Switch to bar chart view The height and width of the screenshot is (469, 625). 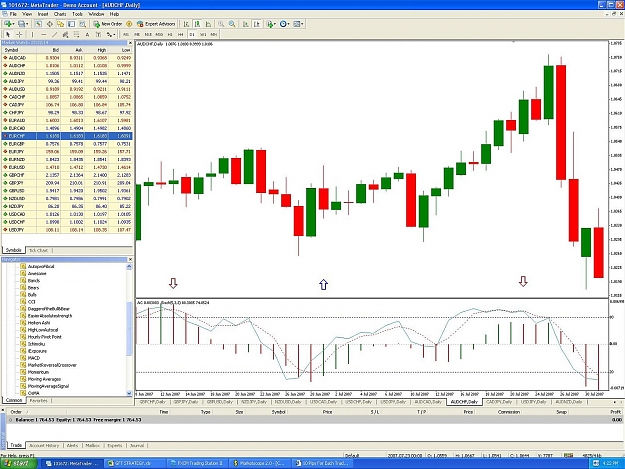(186, 24)
